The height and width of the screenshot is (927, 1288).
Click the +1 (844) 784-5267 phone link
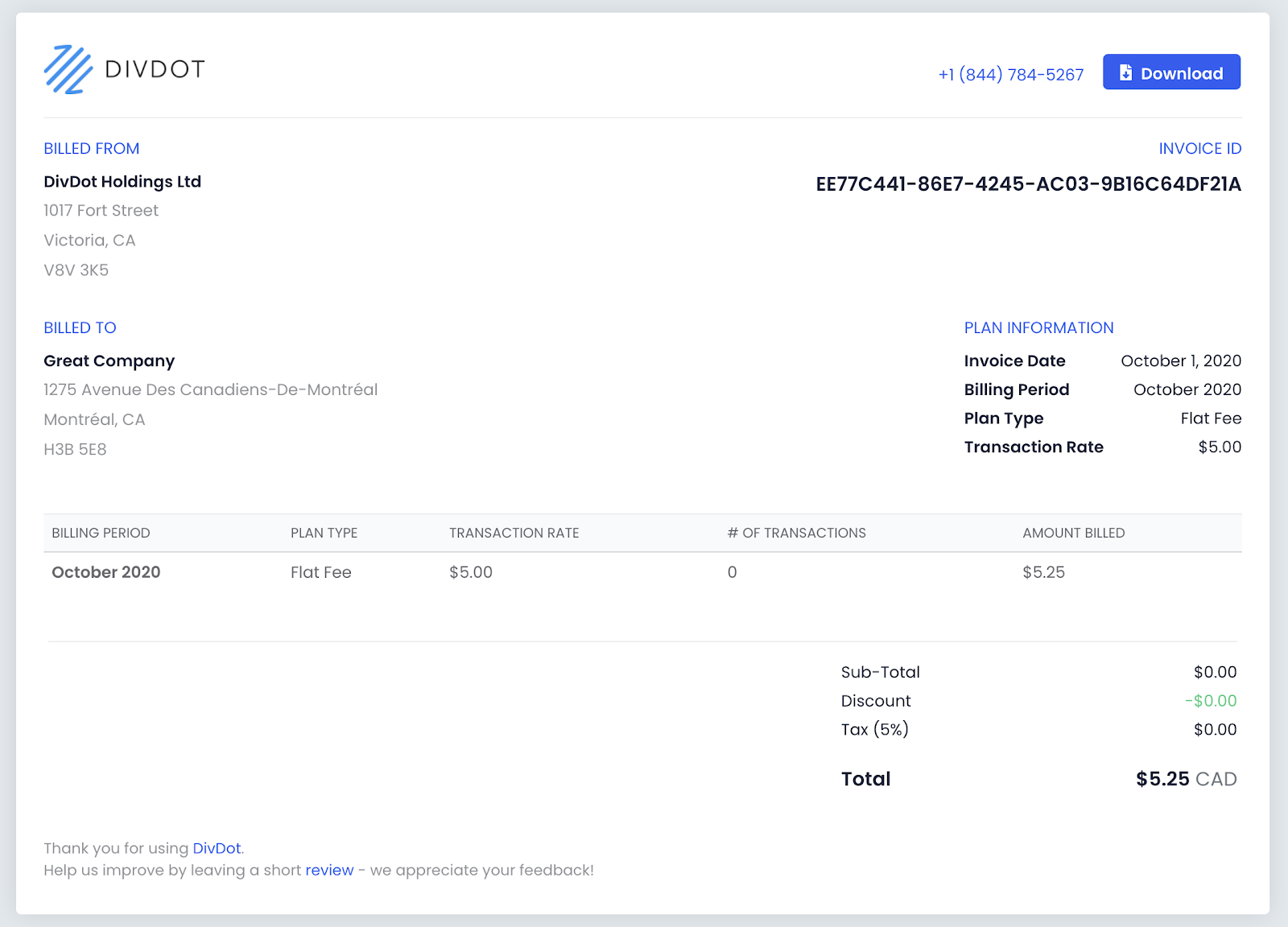click(x=1010, y=75)
